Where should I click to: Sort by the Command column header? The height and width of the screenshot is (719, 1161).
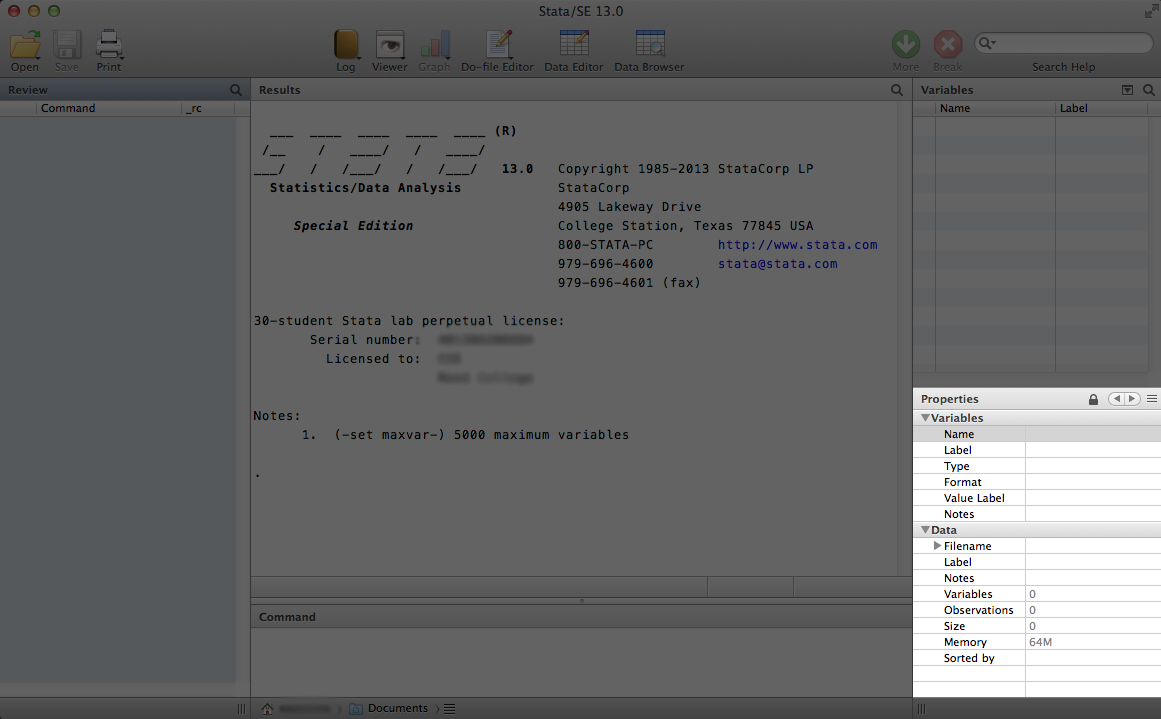click(x=68, y=108)
